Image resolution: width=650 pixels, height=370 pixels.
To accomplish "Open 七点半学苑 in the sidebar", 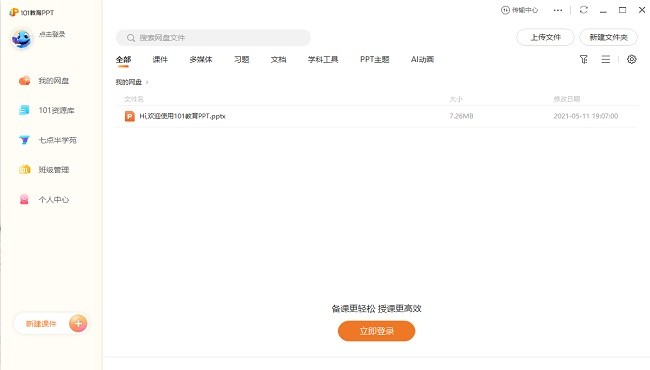I will pyautogui.click(x=47, y=140).
